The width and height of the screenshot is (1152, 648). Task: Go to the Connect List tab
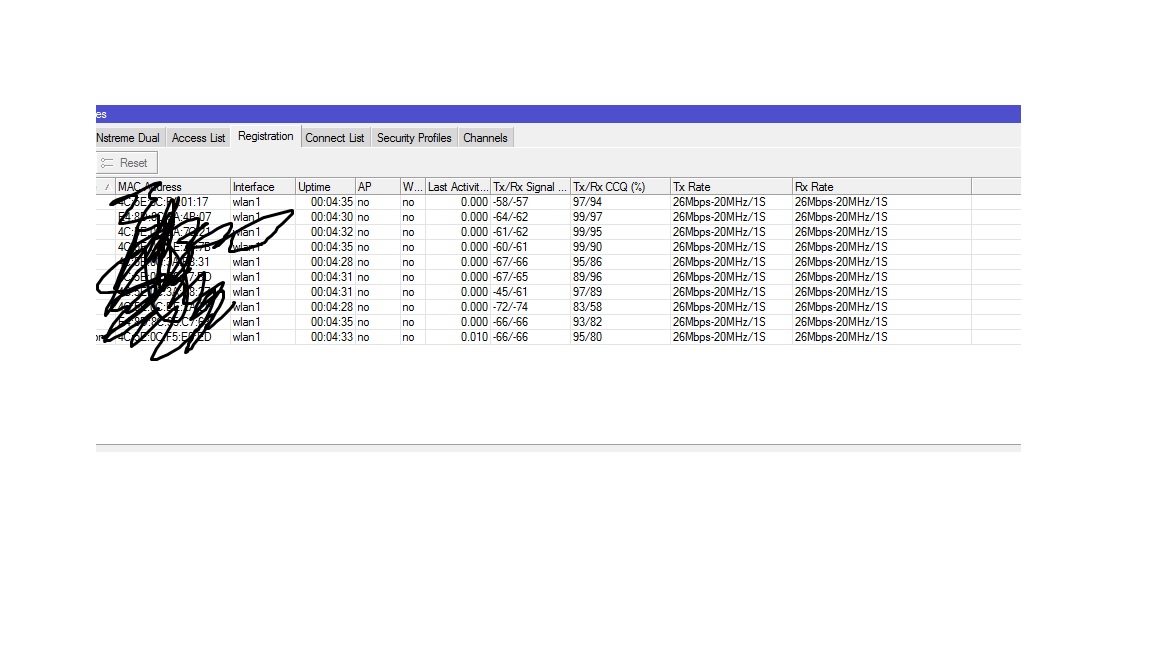tap(334, 138)
